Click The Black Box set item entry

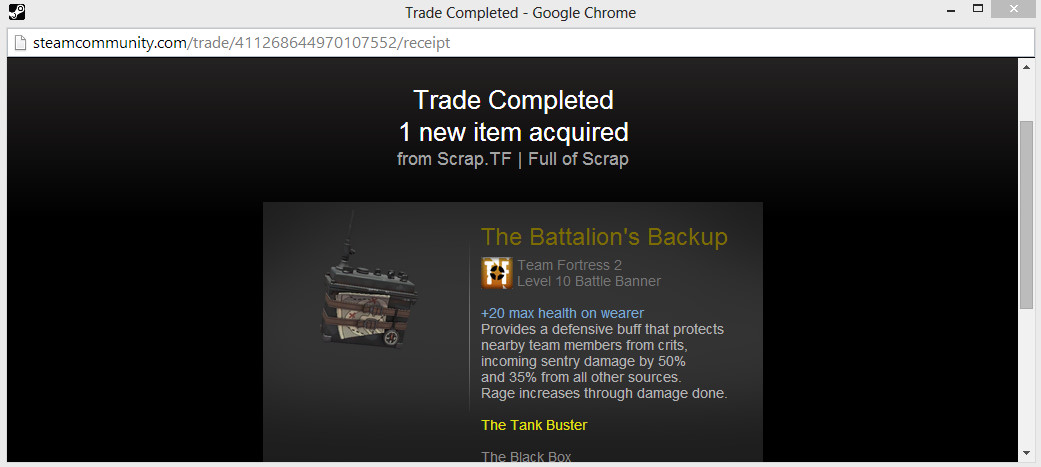click(526, 457)
